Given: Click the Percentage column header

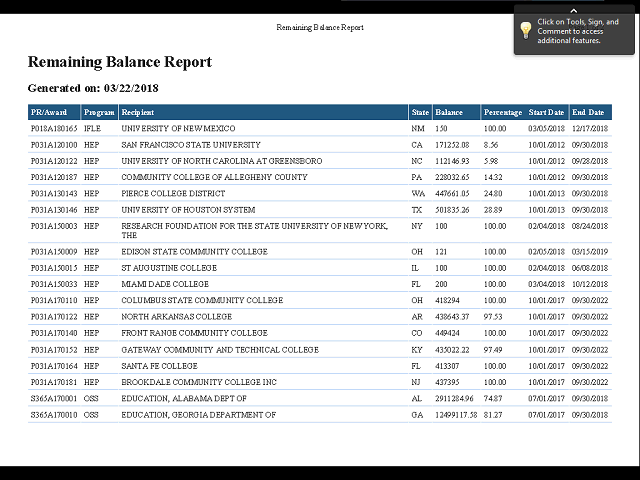Looking at the screenshot, I should 503,112.
